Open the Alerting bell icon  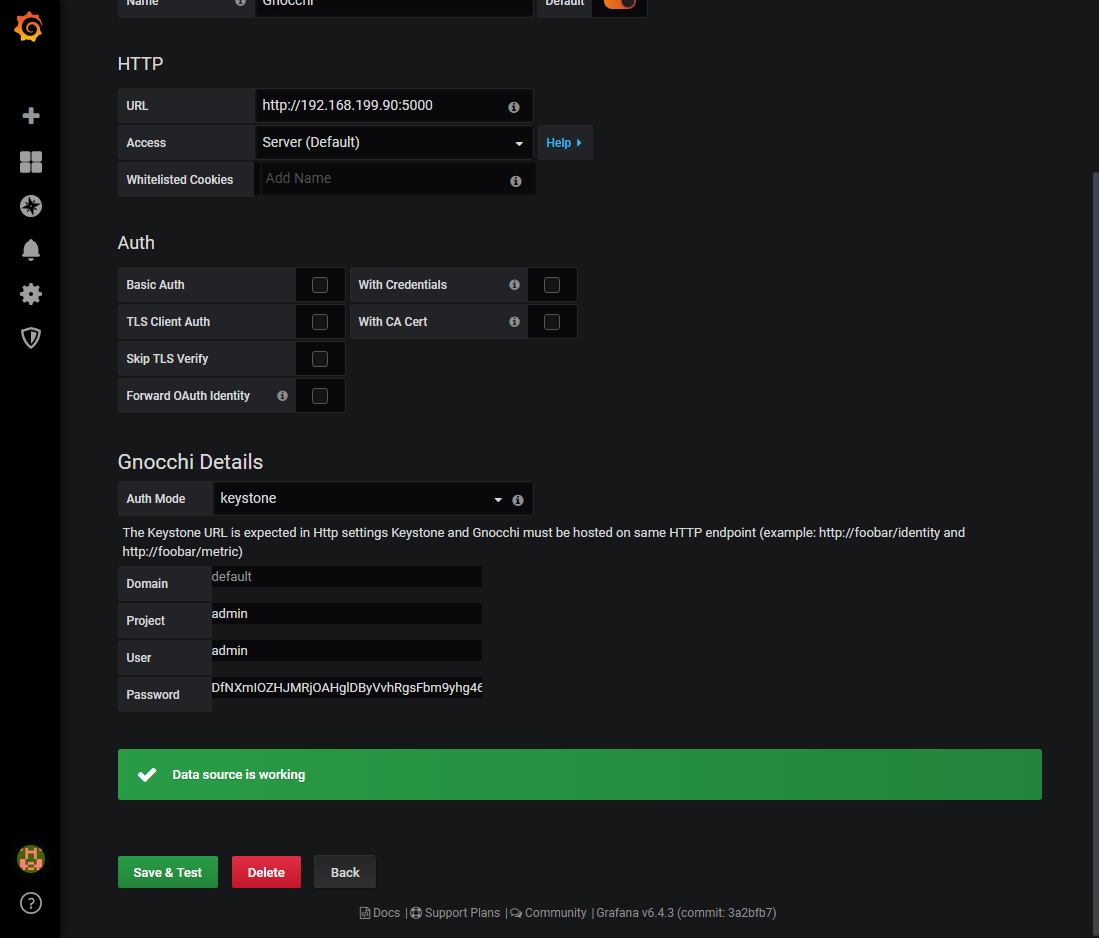[30, 249]
